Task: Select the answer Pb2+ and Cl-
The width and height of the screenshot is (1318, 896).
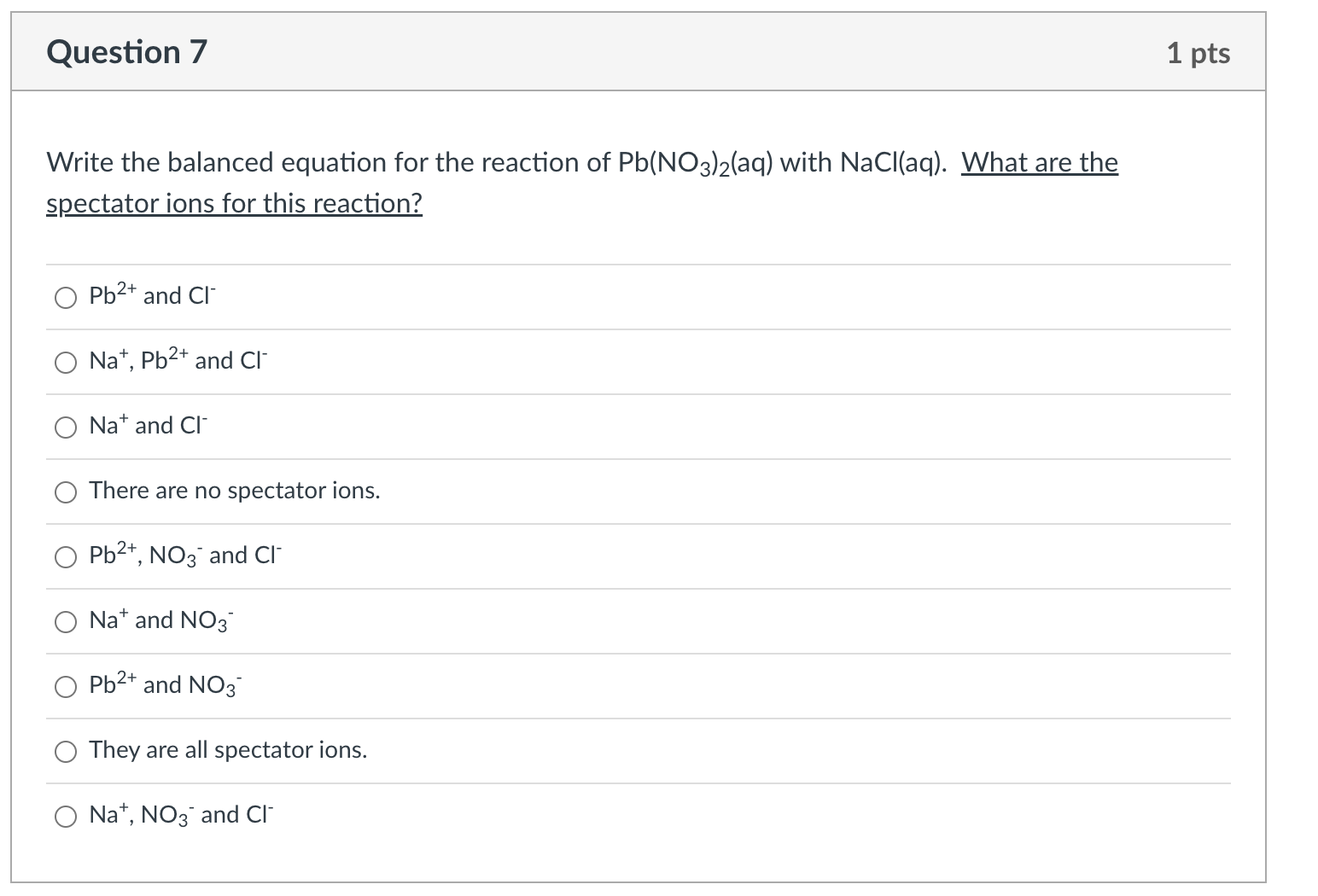Action: coord(151,295)
